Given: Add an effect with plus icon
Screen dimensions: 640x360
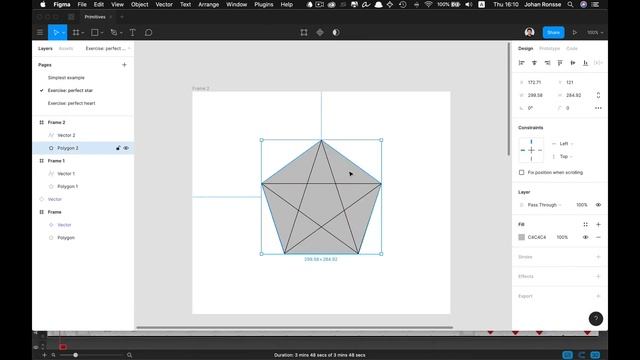Looking at the screenshot, I should [598, 276].
